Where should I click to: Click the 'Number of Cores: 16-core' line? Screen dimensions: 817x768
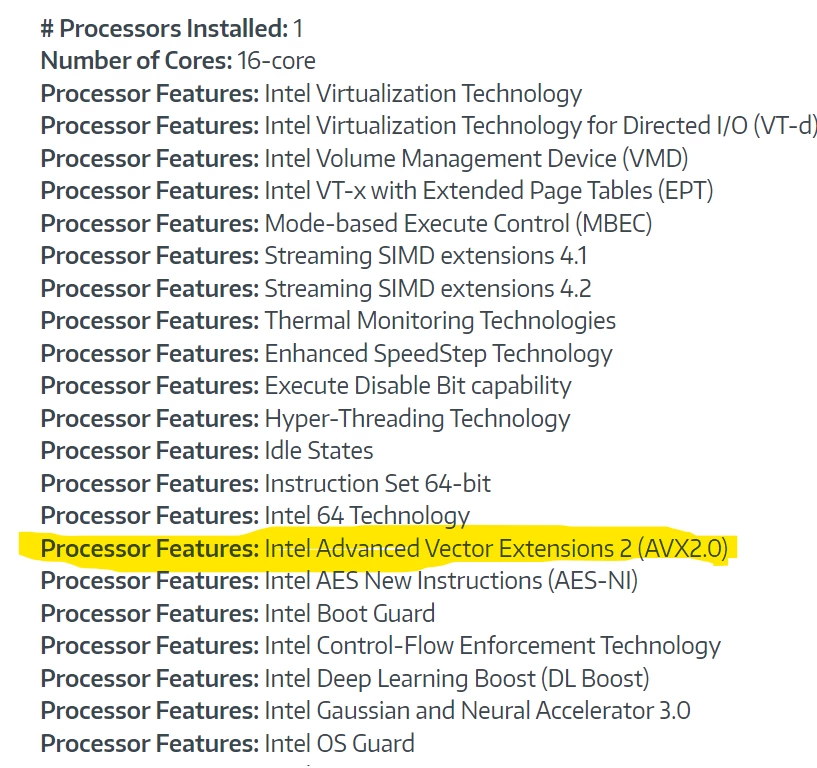178,60
